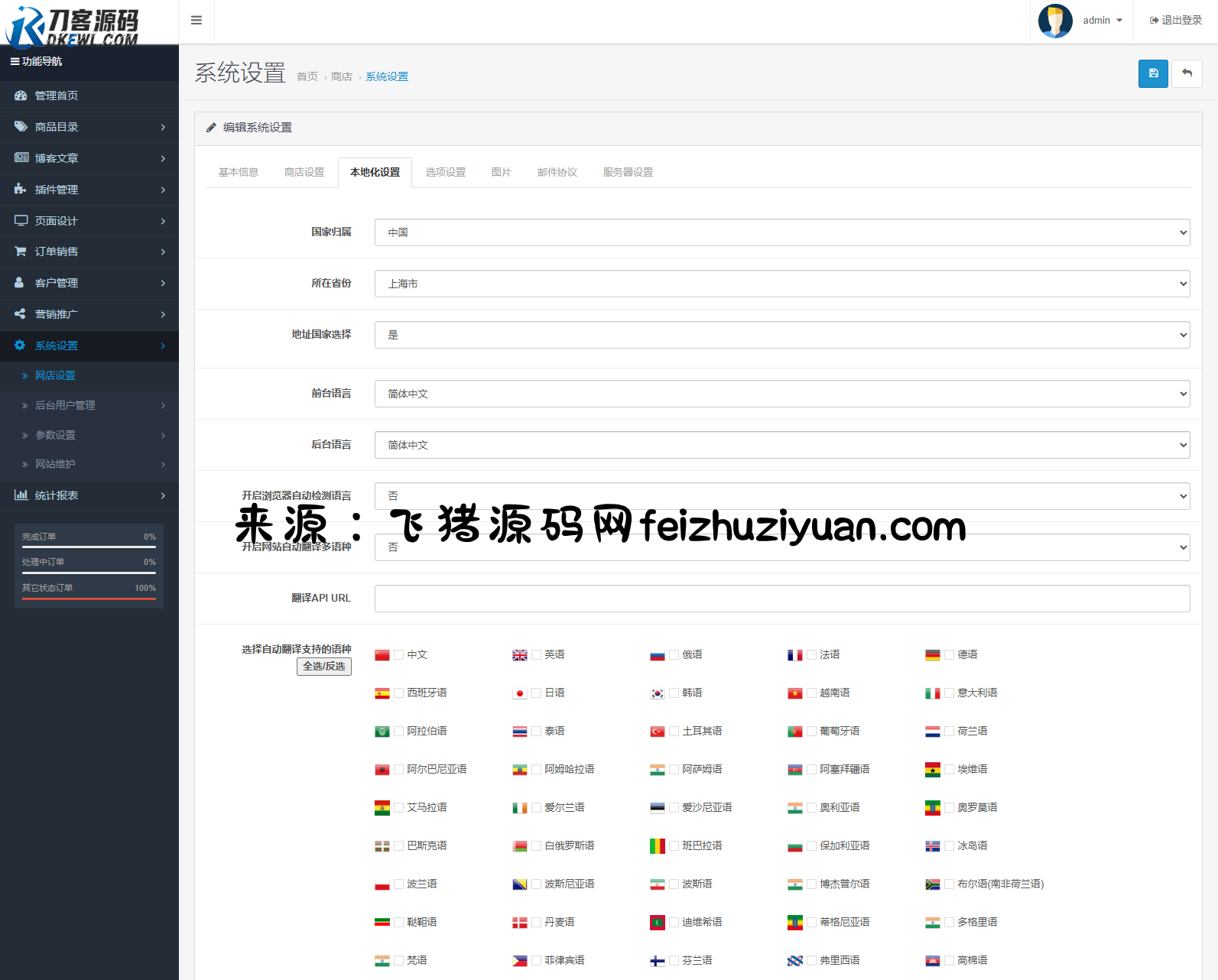
Task: Switch to the 基本信息 tab
Action: tap(238, 172)
